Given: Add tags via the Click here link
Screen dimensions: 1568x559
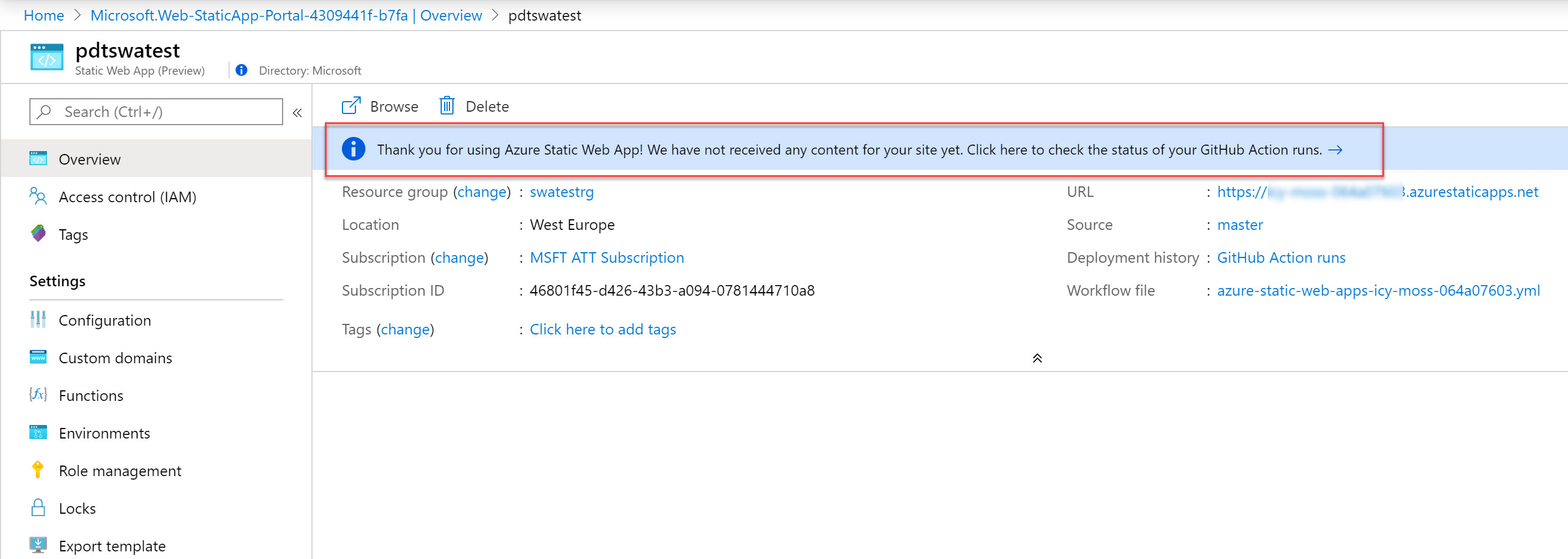Looking at the screenshot, I should (602, 329).
